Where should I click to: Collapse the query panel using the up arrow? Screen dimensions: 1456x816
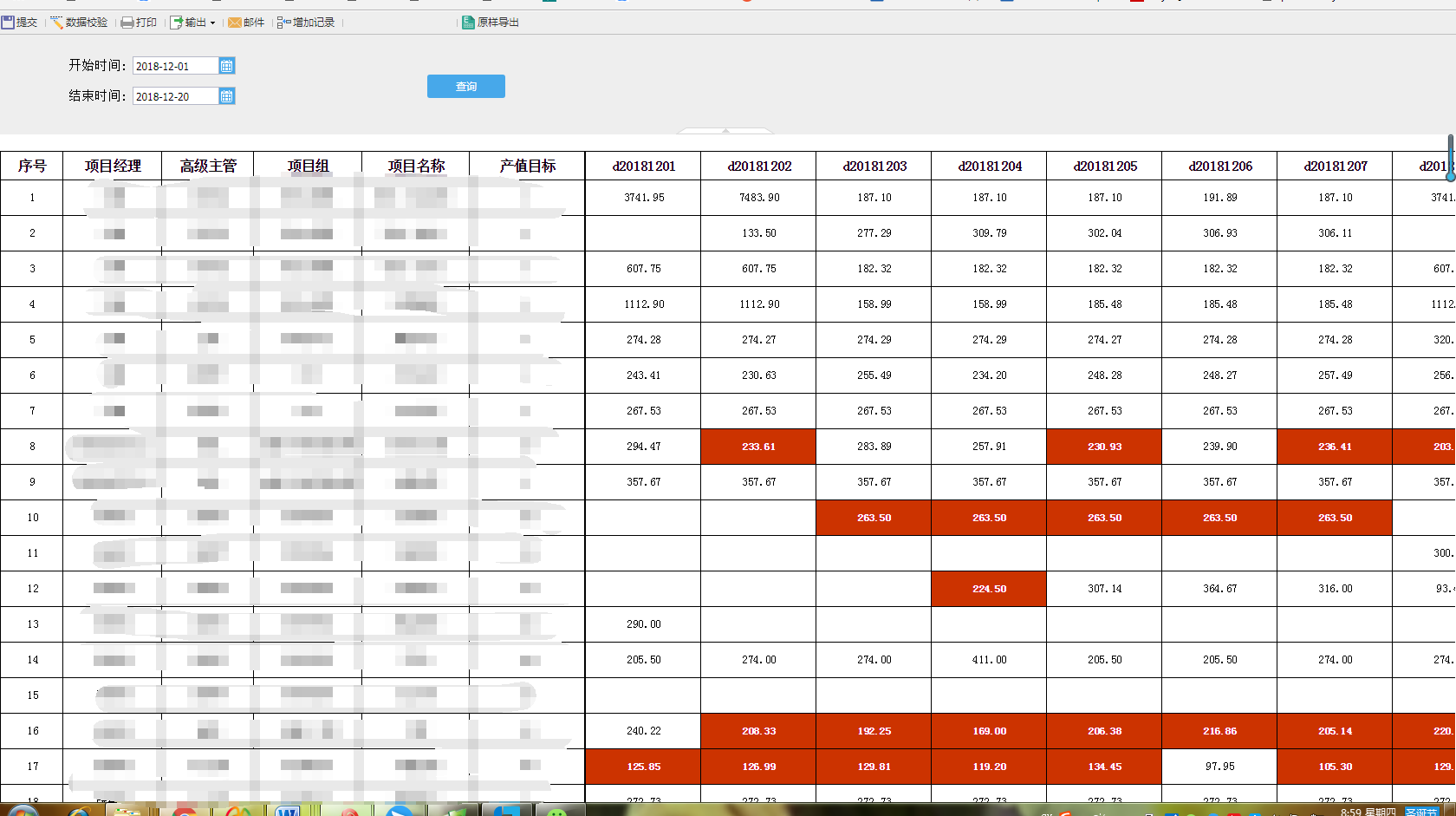tap(725, 130)
